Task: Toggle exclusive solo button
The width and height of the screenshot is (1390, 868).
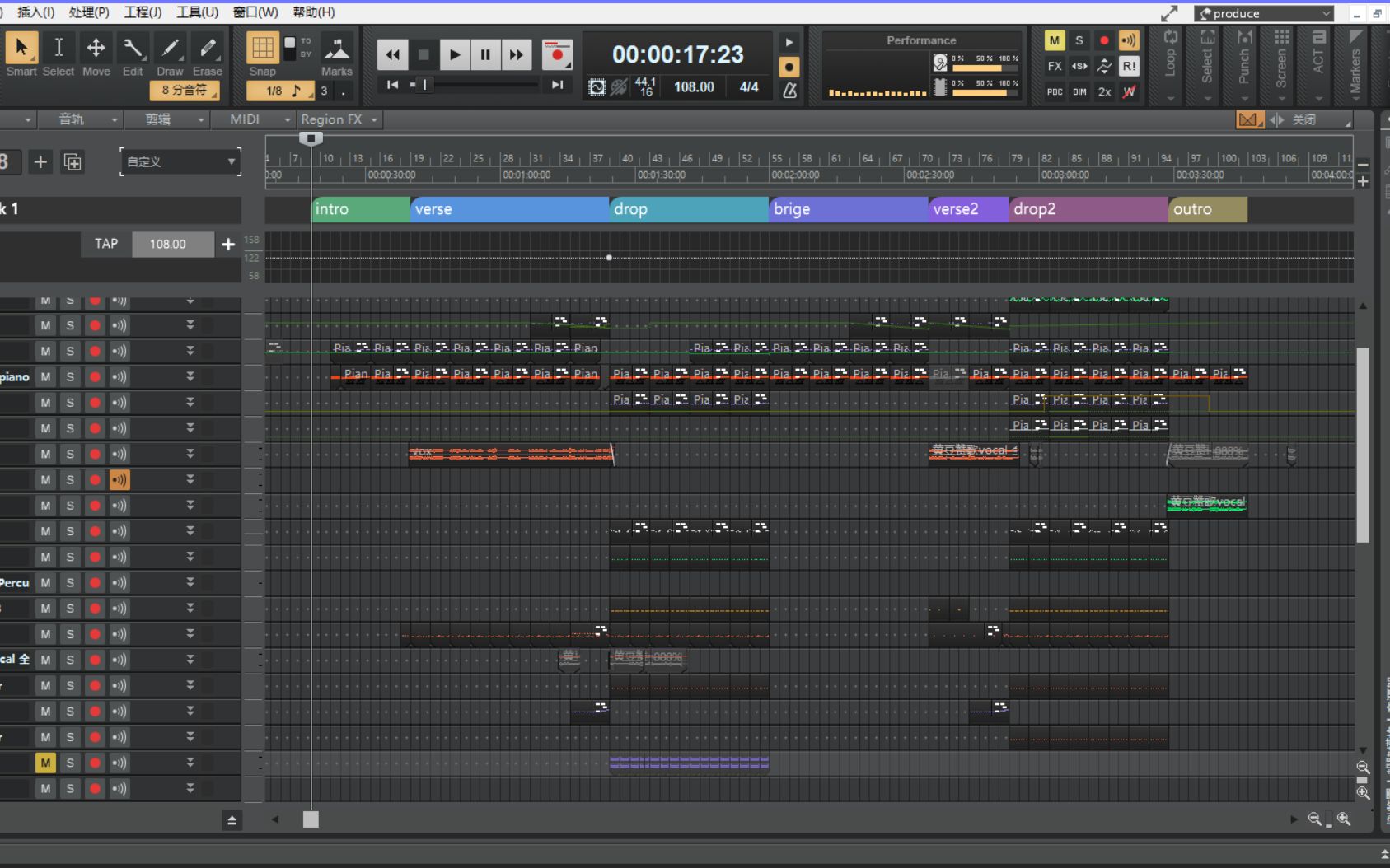Action: point(1079,66)
